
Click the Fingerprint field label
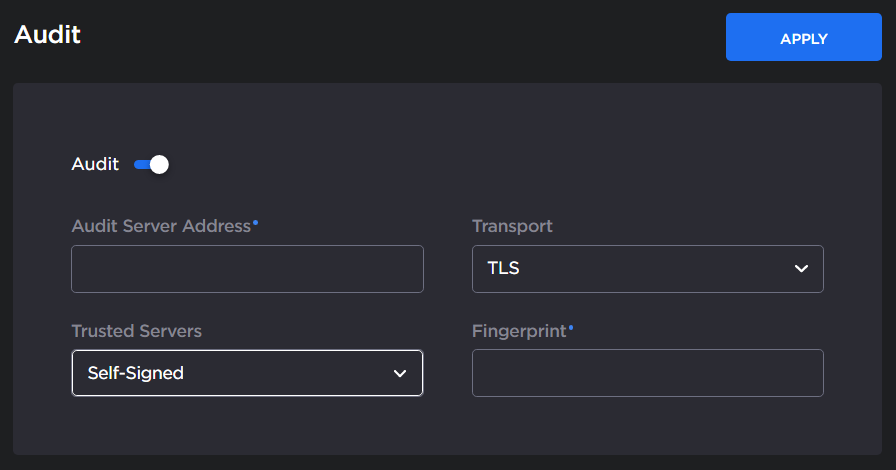pos(519,330)
